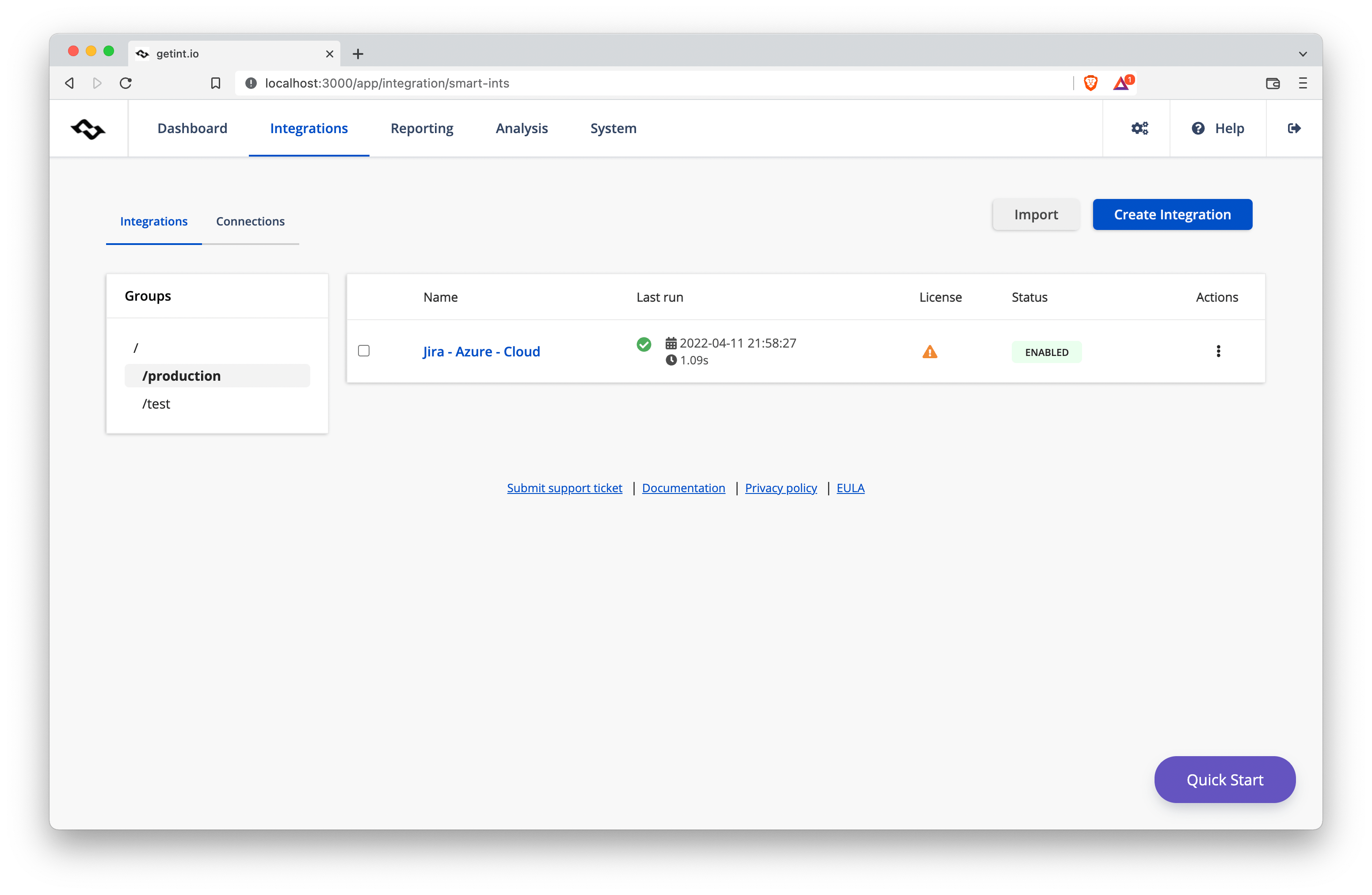1372x895 pixels.
Task: Open the Integrations top navigation item
Action: point(309,128)
